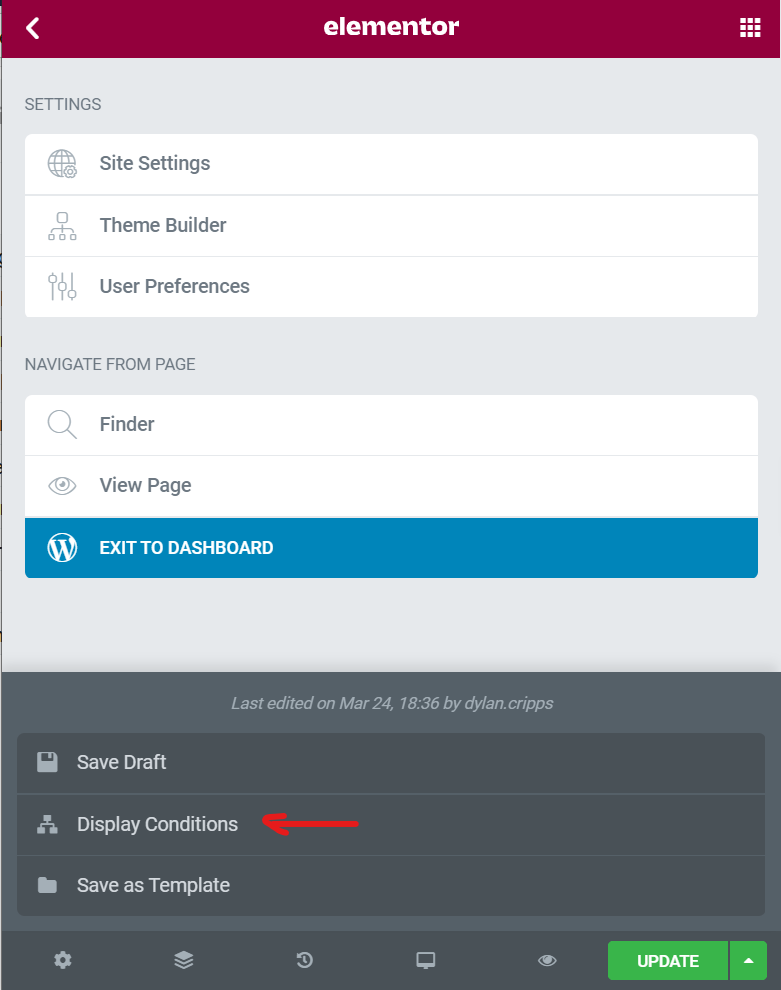Open the widgets grid panel
The image size is (781, 990).
point(749,28)
